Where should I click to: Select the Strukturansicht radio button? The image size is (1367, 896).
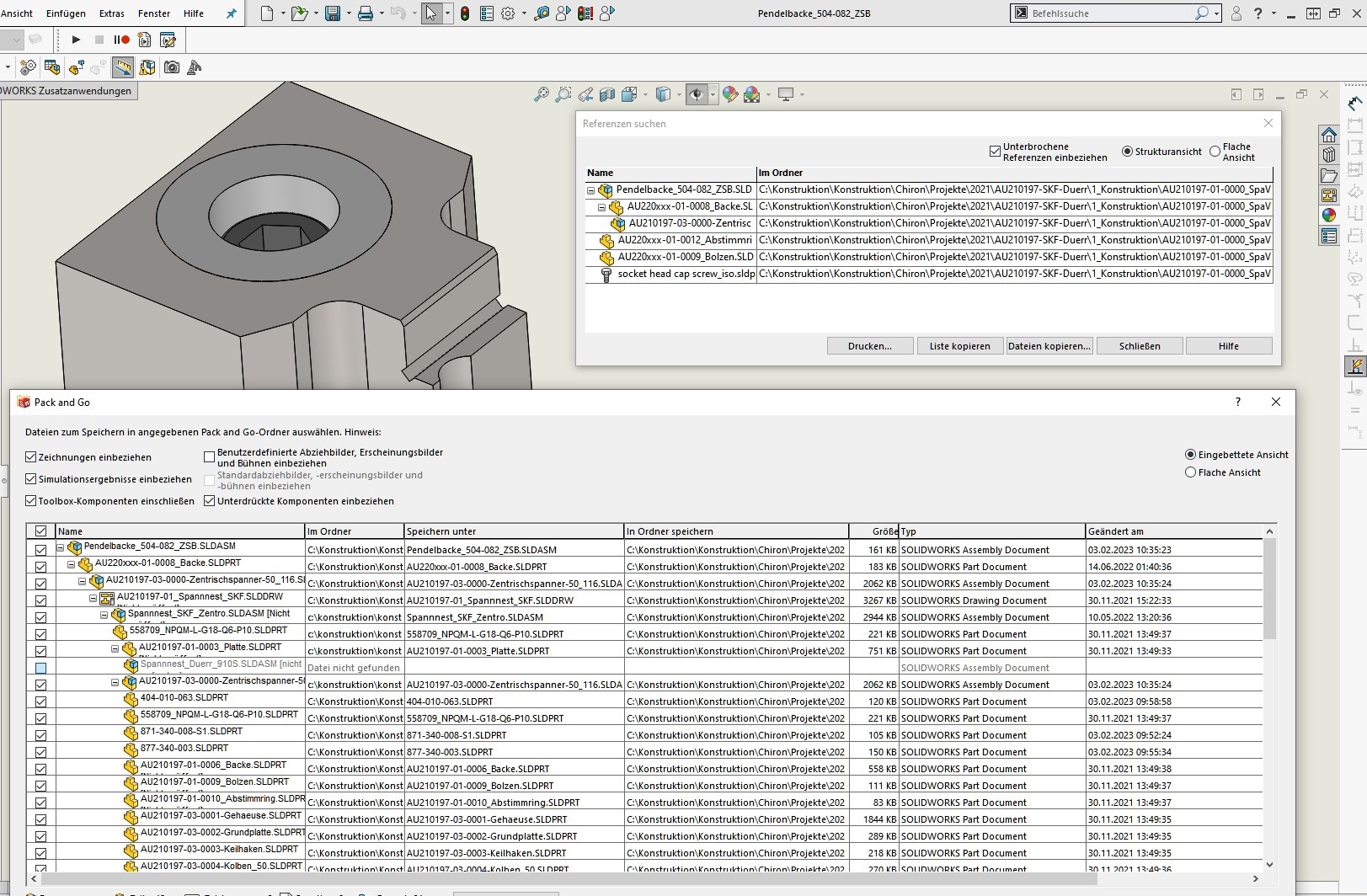click(x=1127, y=152)
